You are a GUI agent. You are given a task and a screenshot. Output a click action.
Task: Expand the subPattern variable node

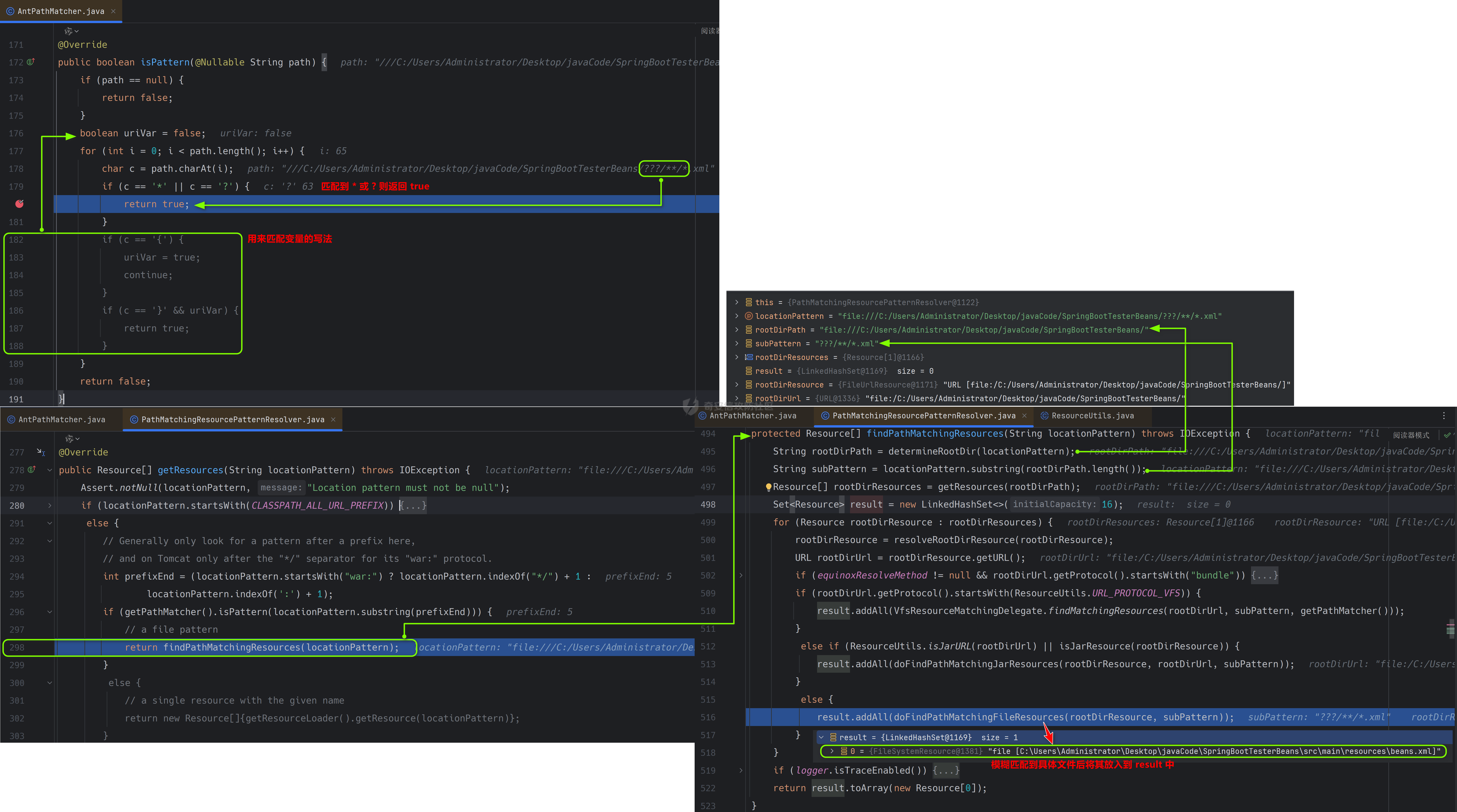[737, 344]
